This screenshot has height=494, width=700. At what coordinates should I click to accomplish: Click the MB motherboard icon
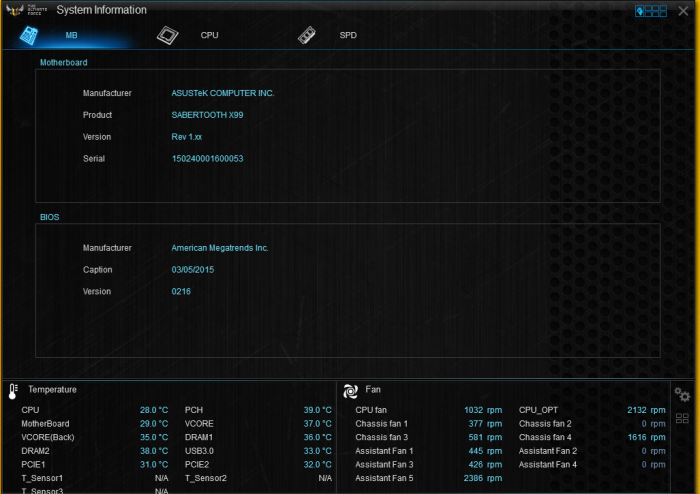[29, 35]
